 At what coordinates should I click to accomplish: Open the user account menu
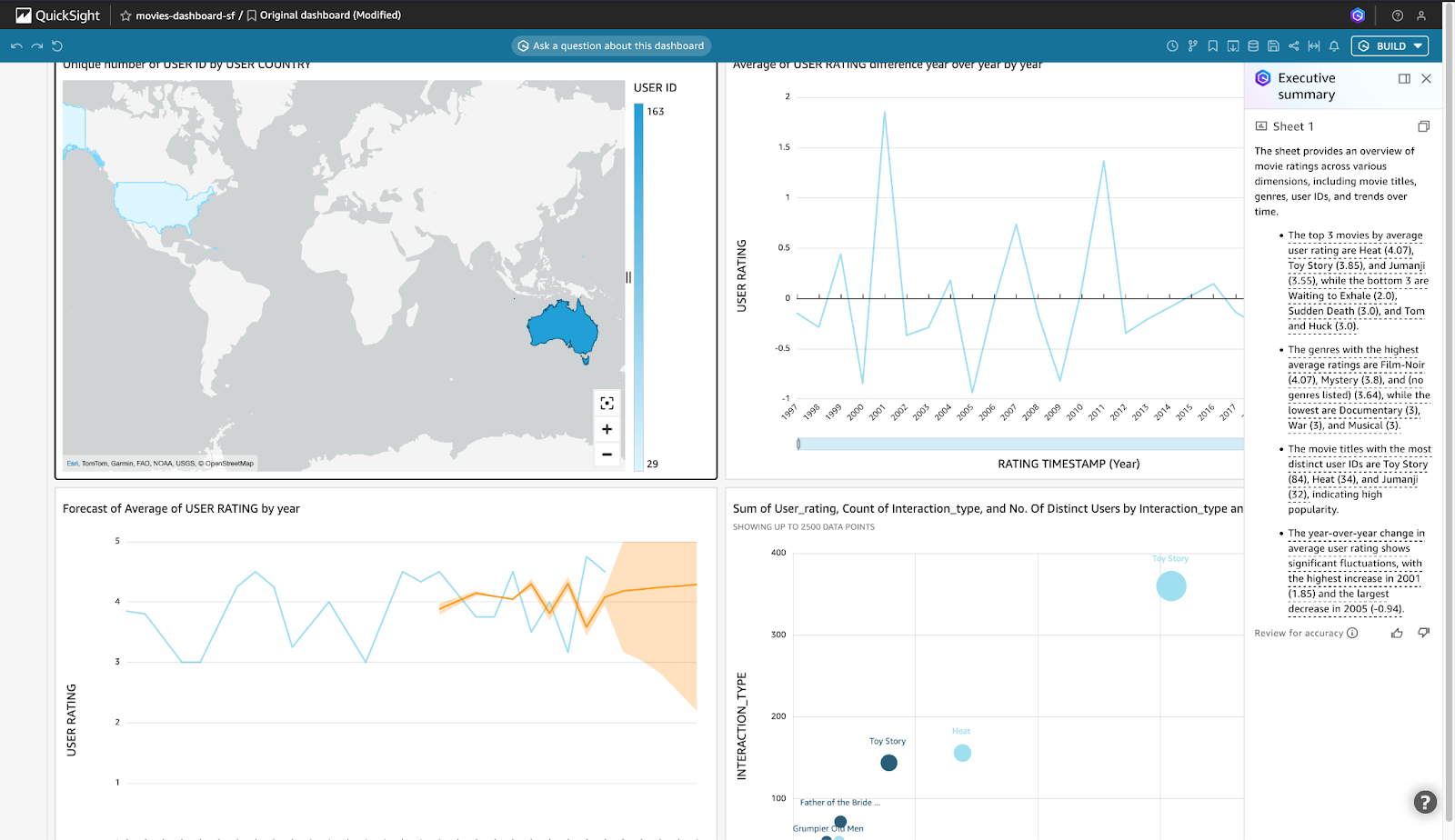coord(1421,15)
